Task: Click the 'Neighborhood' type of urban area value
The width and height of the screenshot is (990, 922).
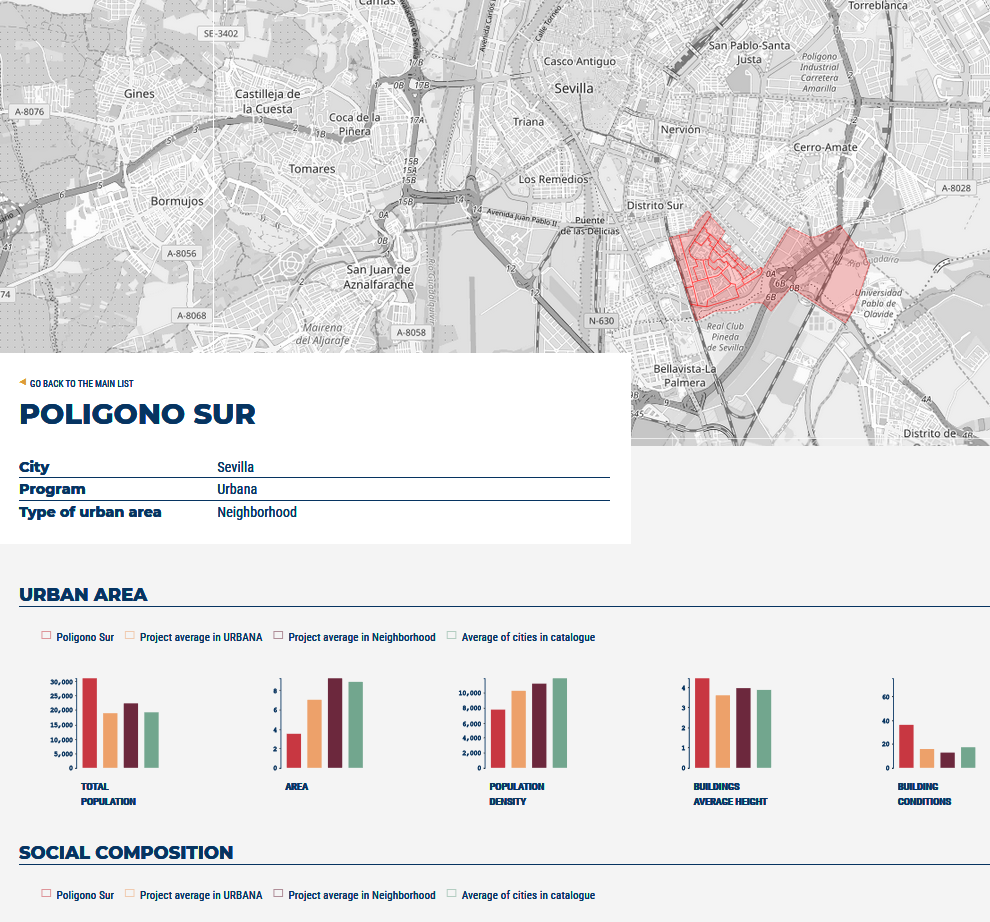Action: [257, 512]
